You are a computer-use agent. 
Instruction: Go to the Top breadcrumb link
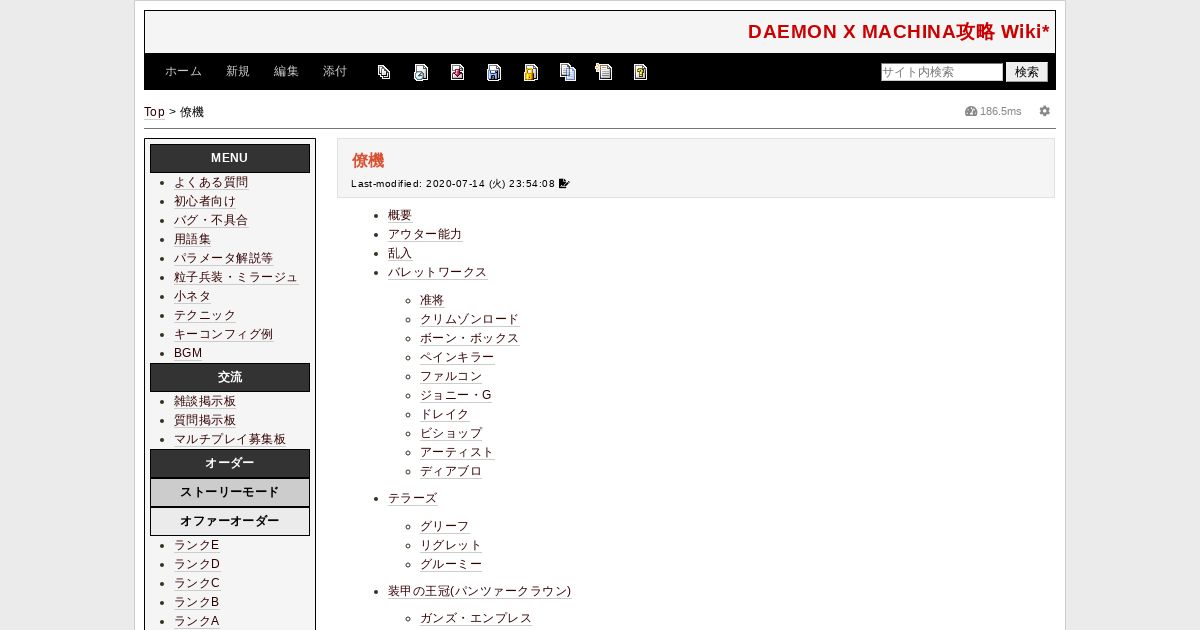(x=154, y=112)
